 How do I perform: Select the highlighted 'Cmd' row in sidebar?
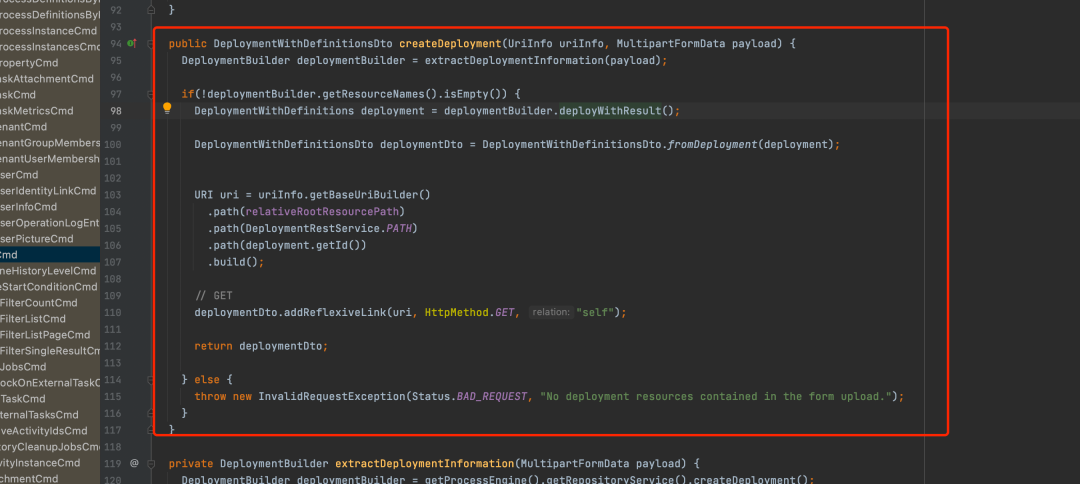[50, 255]
